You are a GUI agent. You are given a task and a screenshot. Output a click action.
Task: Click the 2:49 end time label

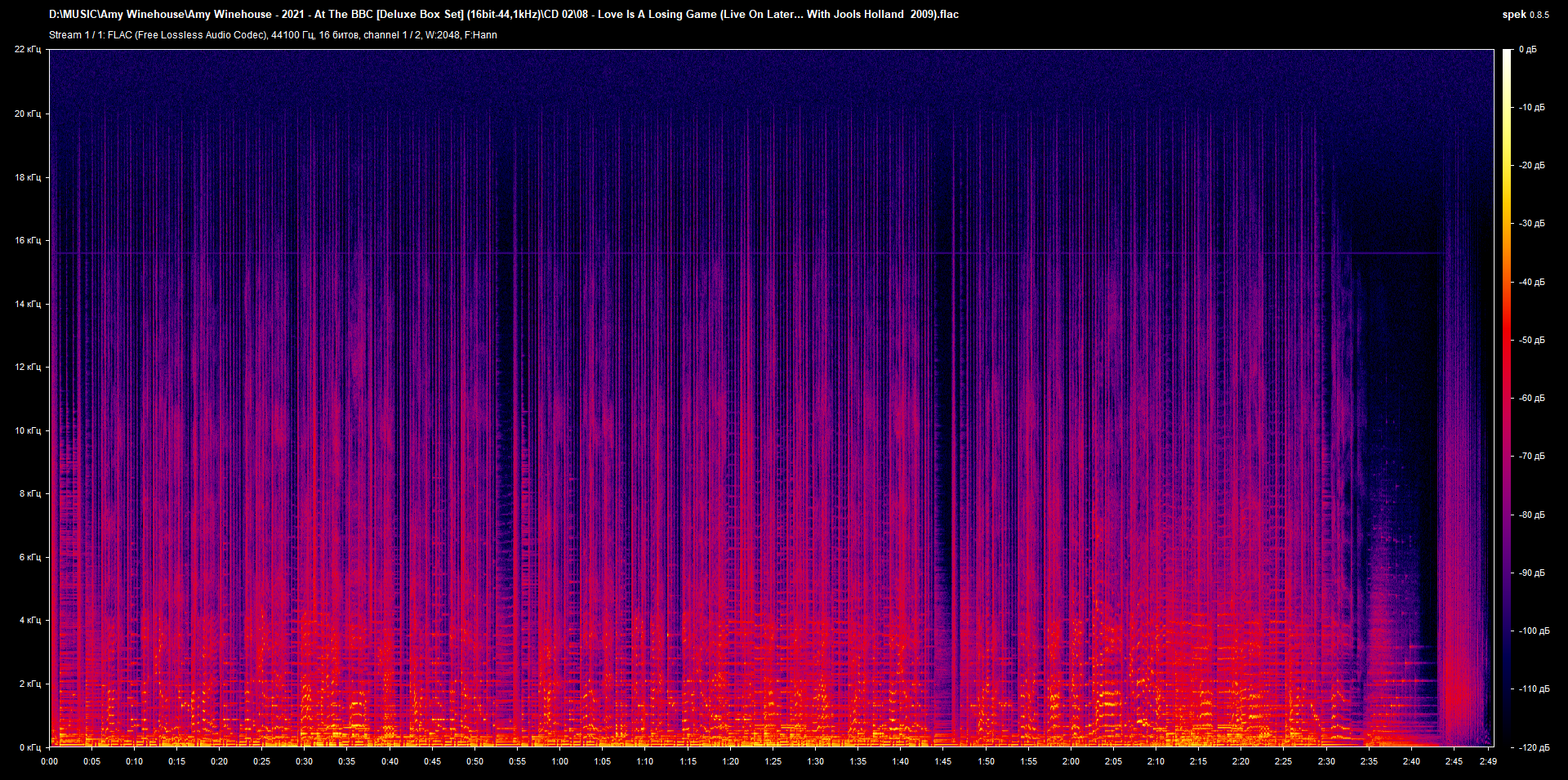coord(1488,761)
